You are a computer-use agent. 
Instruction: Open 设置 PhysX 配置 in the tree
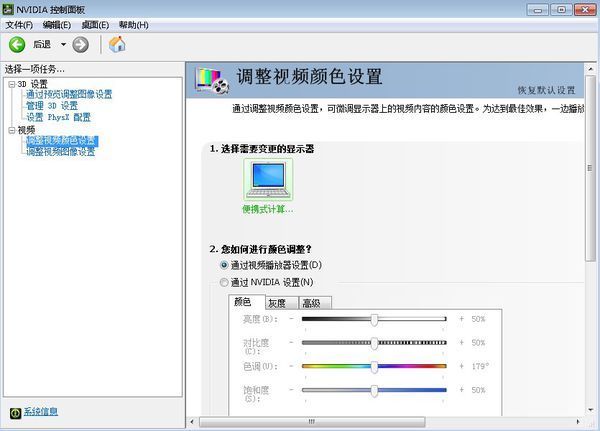[x=58, y=117]
